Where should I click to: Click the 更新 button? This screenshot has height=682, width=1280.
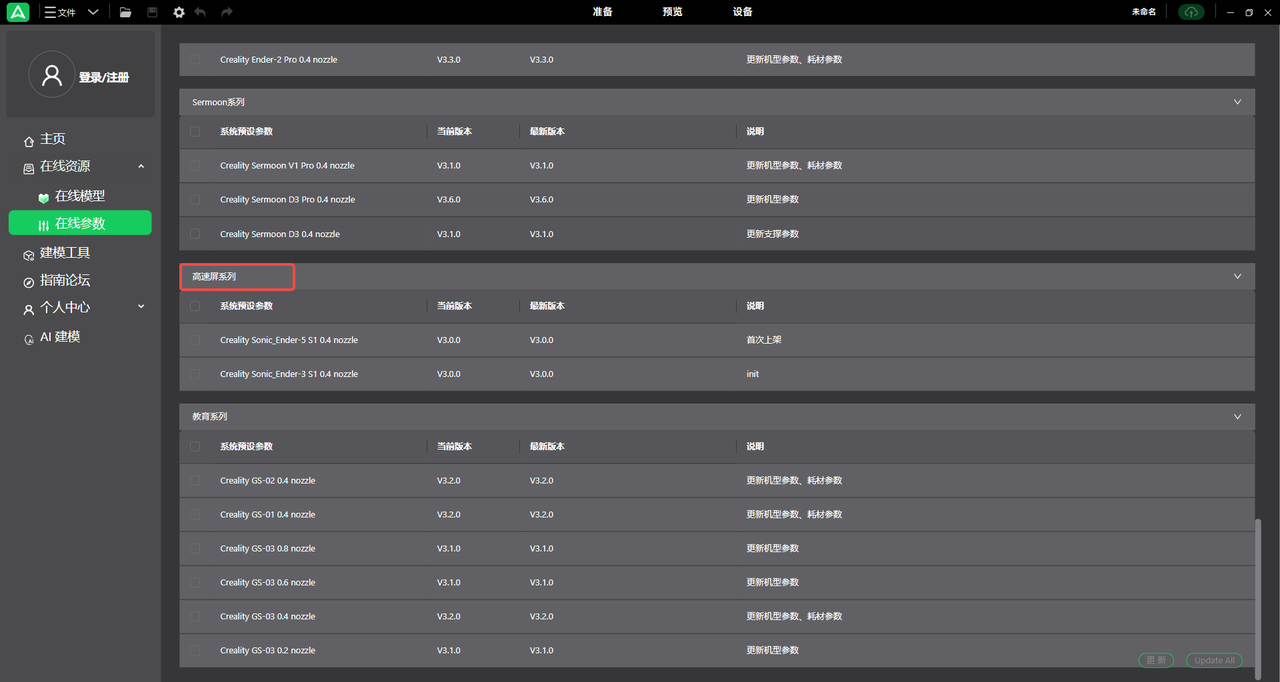(x=1156, y=660)
